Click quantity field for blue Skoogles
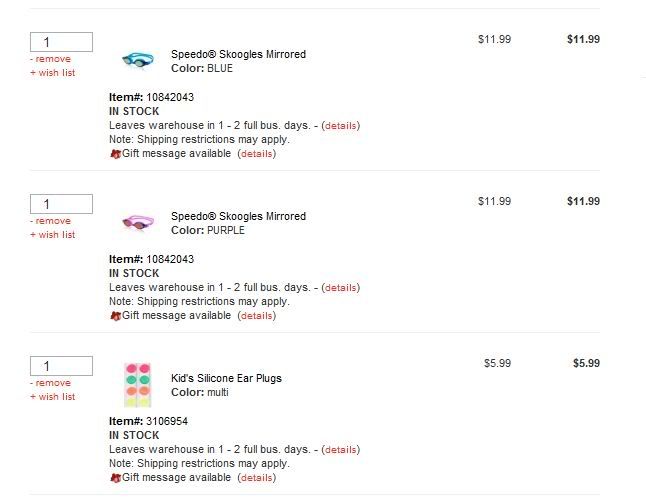646x500 pixels. pyautogui.click(x=62, y=42)
